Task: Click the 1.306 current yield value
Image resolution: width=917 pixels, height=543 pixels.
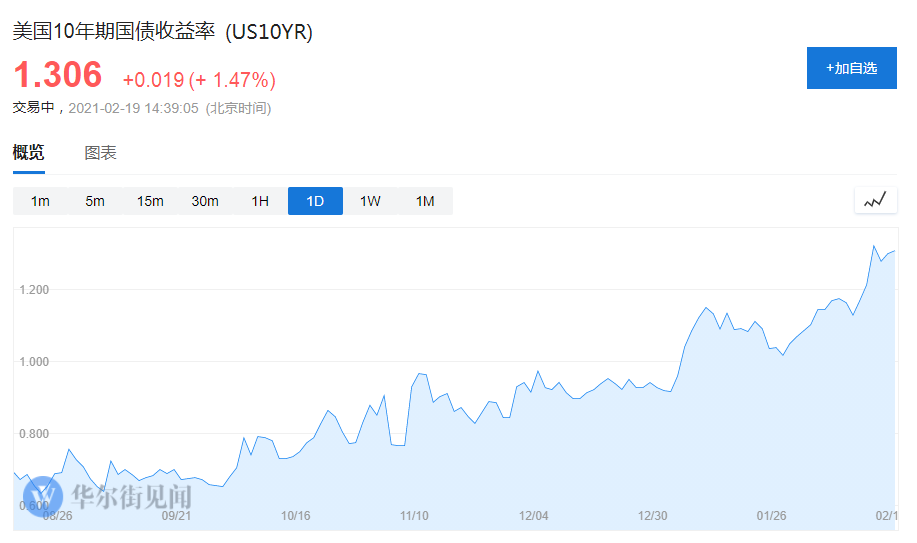Action: click(57, 75)
